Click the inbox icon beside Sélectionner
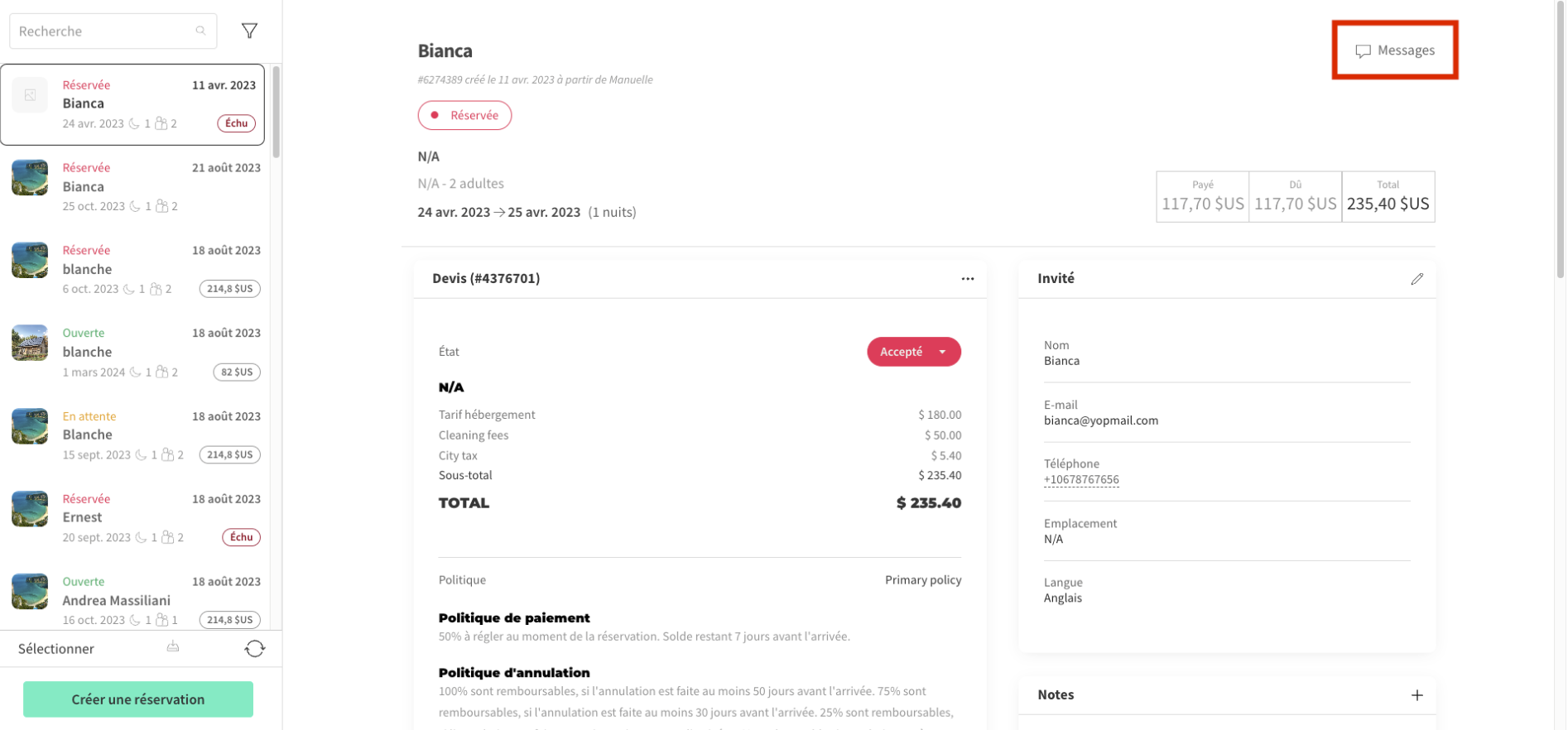The image size is (1568, 730). coord(173,647)
